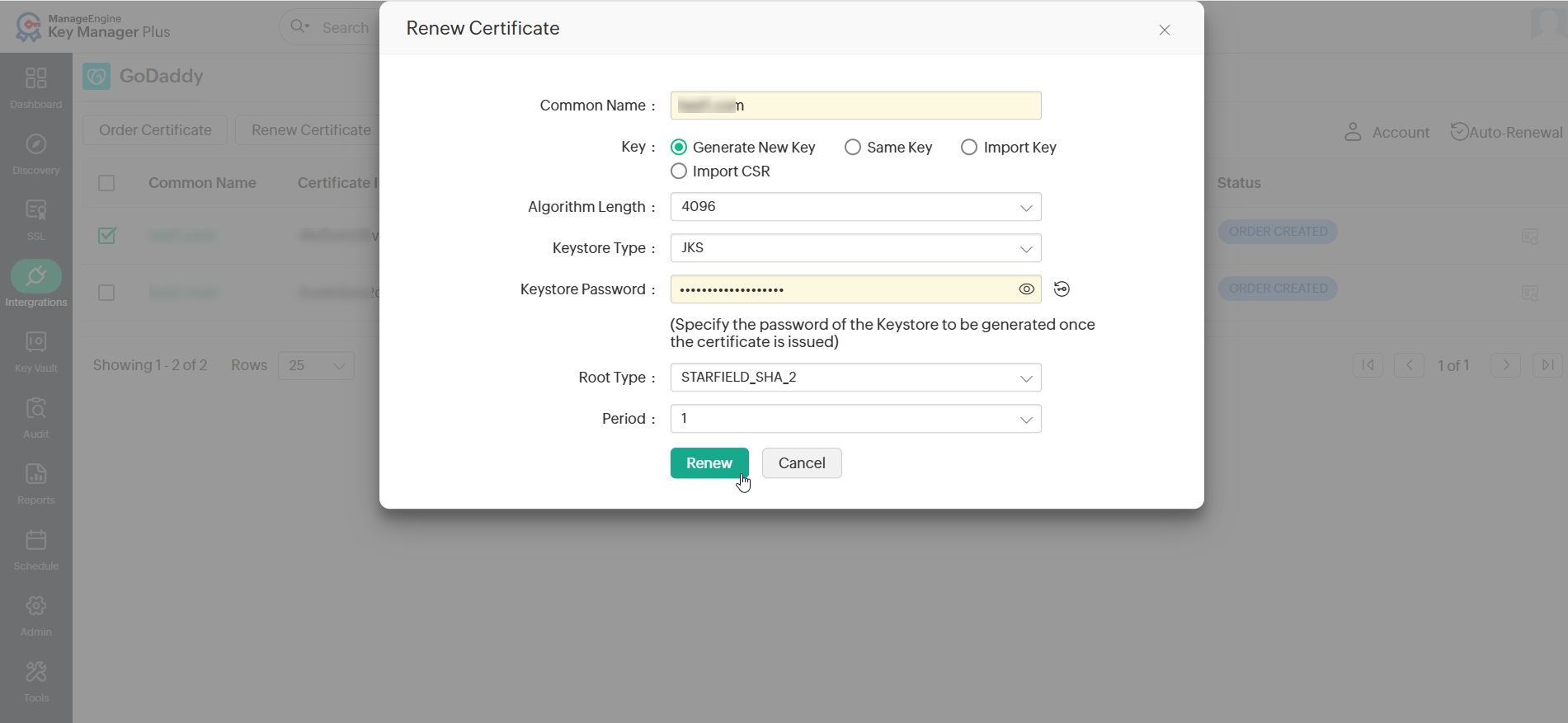1568x723 pixels.
Task: Open the Algorithm Length dropdown
Action: (855, 207)
